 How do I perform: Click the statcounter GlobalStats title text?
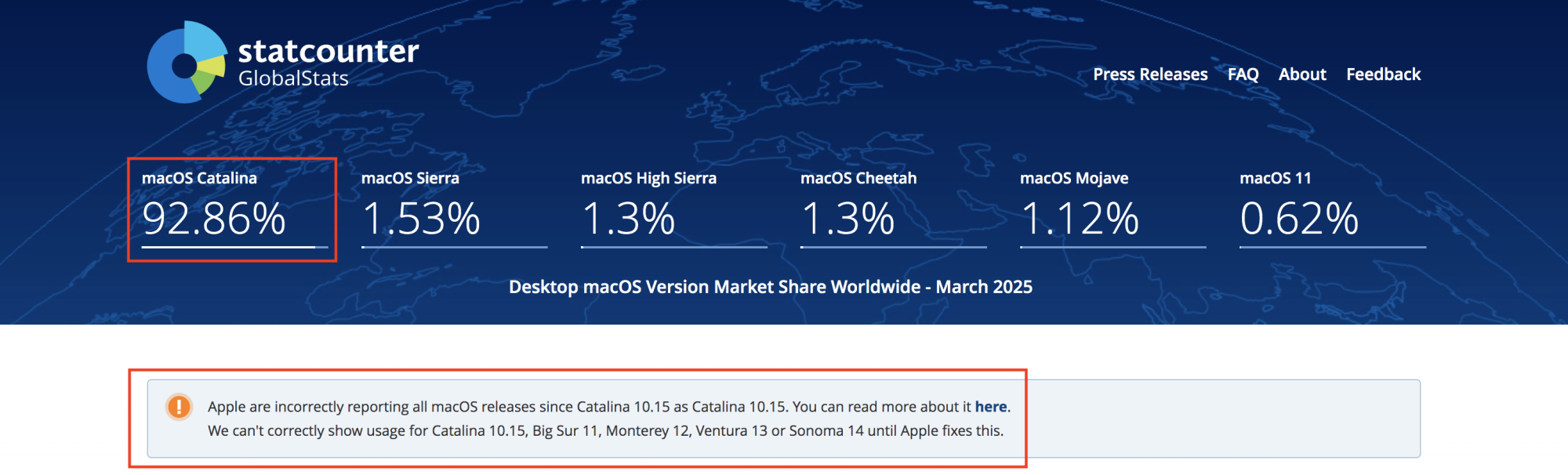coord(328,62)
